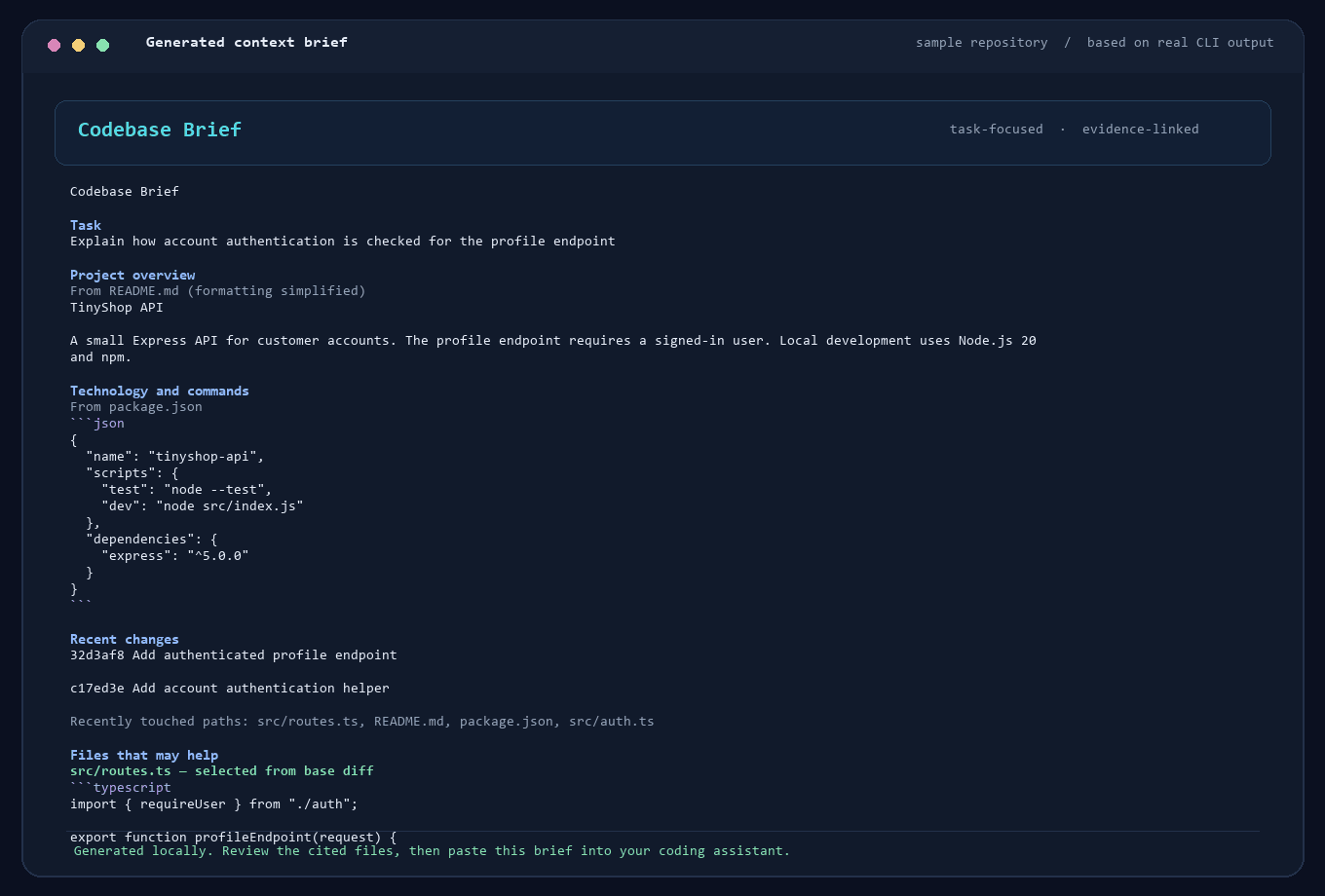Click 'A small Express API' paragraph
This screenshot has width=1325, height=896.
[x=553, y=349]
